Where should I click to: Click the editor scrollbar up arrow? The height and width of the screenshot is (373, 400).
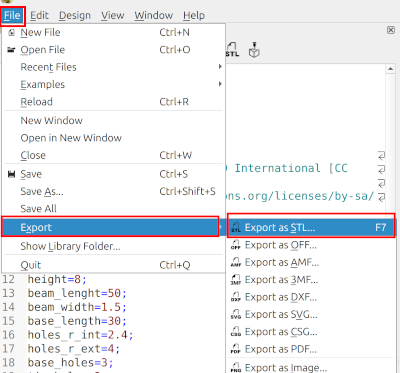(390, 69)
